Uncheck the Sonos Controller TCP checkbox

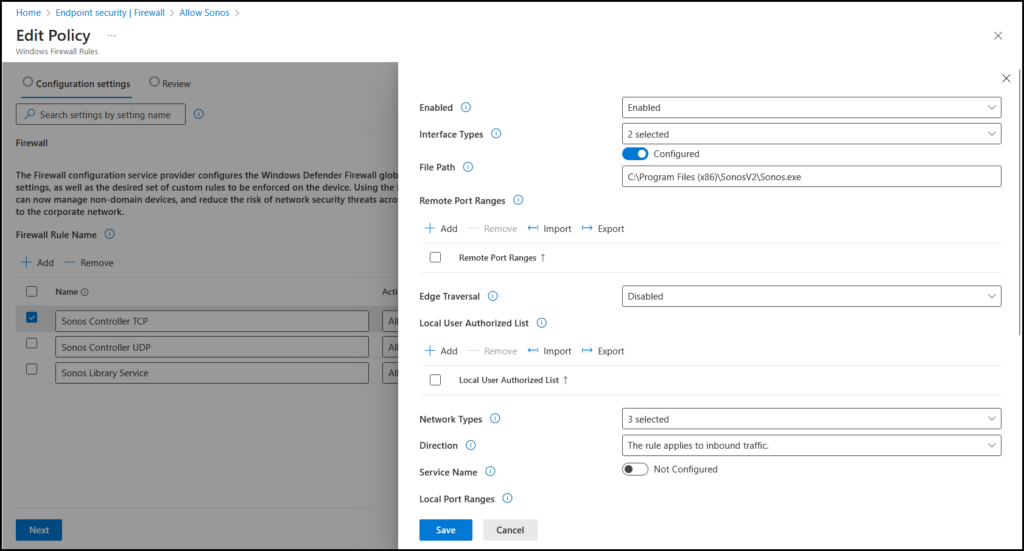pyautogui.click(x=32, y=318)
